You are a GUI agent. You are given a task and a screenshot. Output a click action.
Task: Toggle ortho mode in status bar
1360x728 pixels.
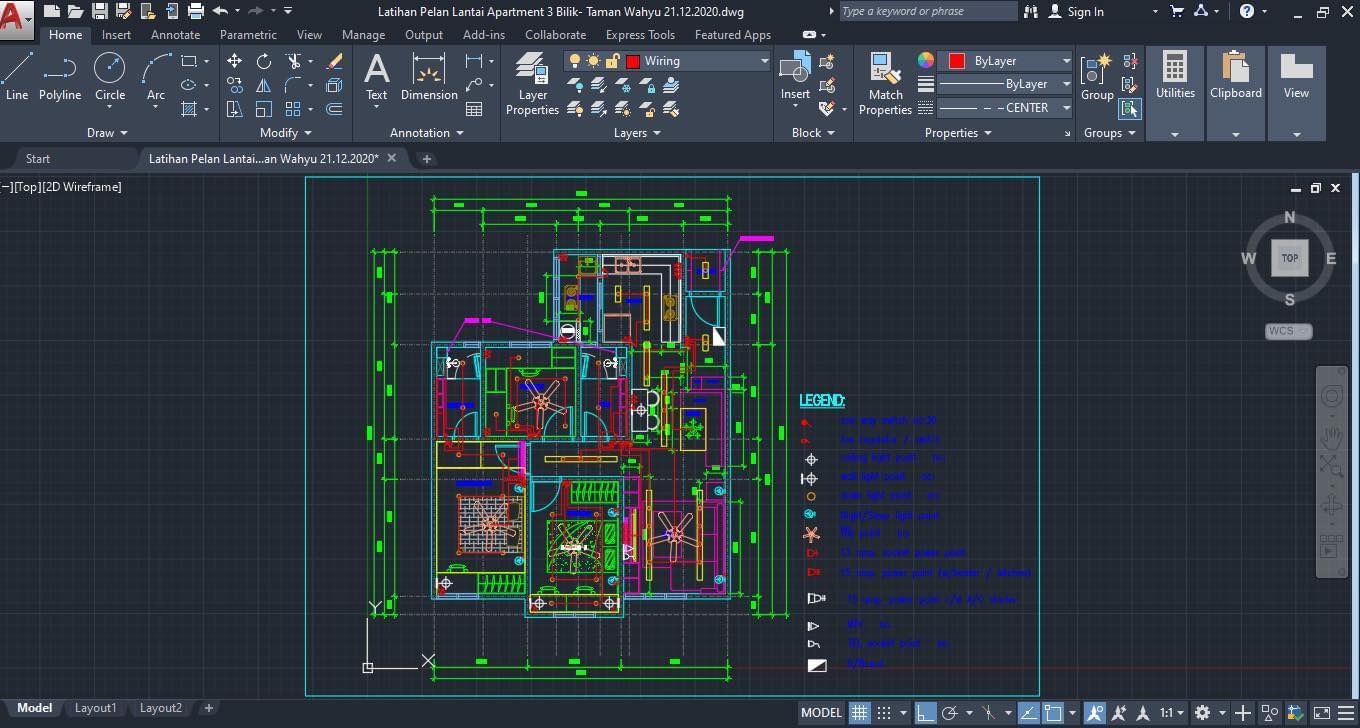926,713
